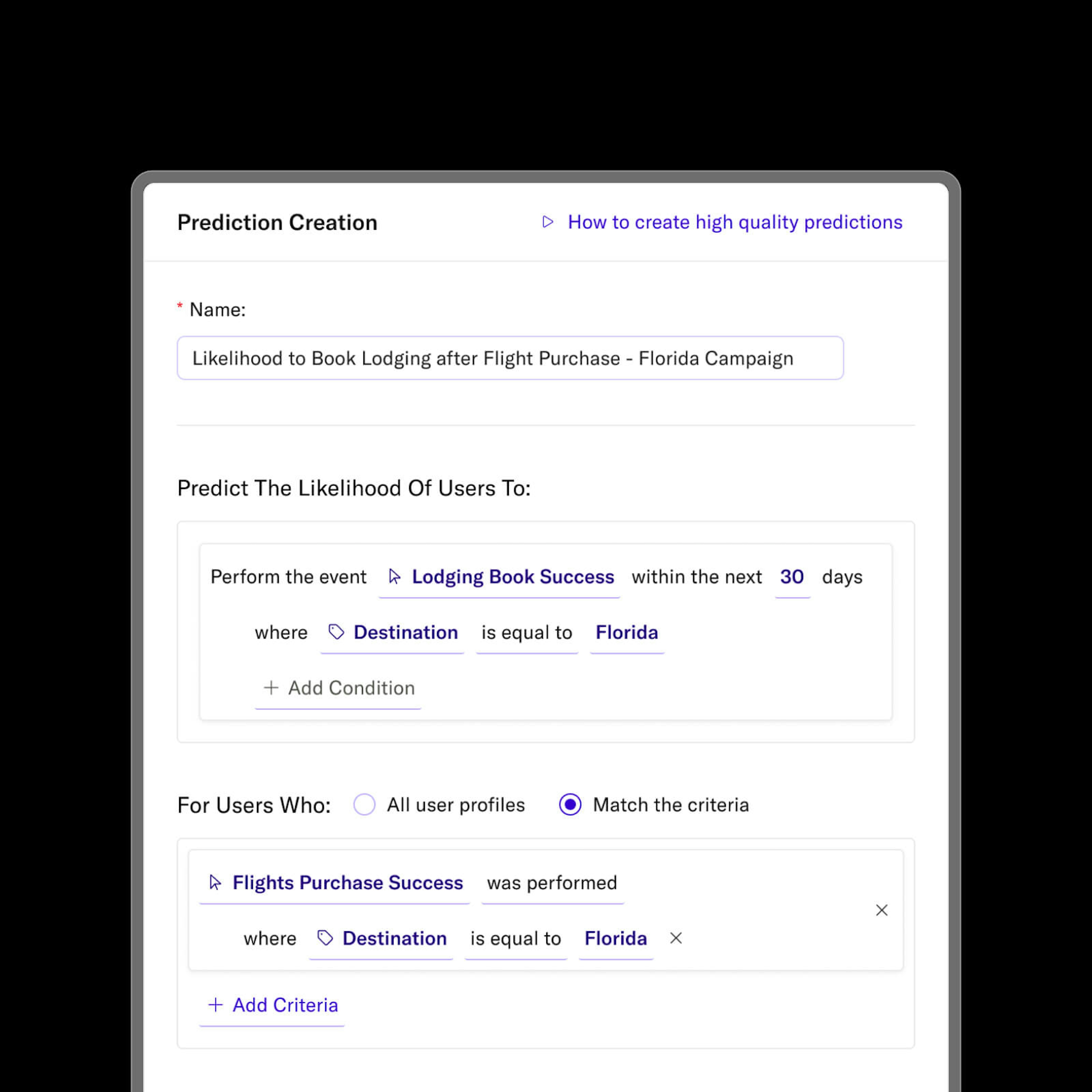Click the X to remove the Florida destination filter

(676, 939)
